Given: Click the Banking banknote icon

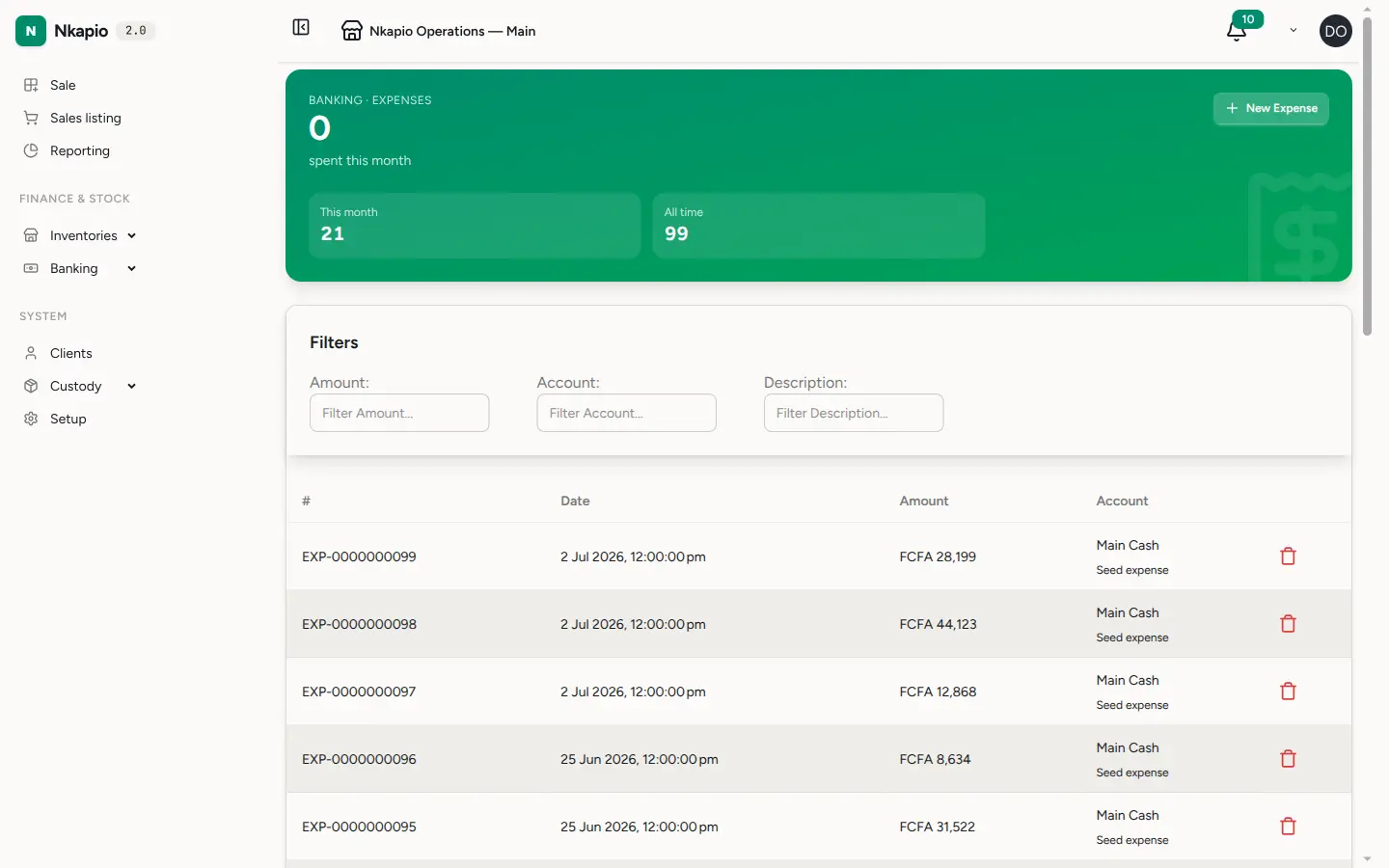Looking at the screenshot, I should (x=31, y=268).
